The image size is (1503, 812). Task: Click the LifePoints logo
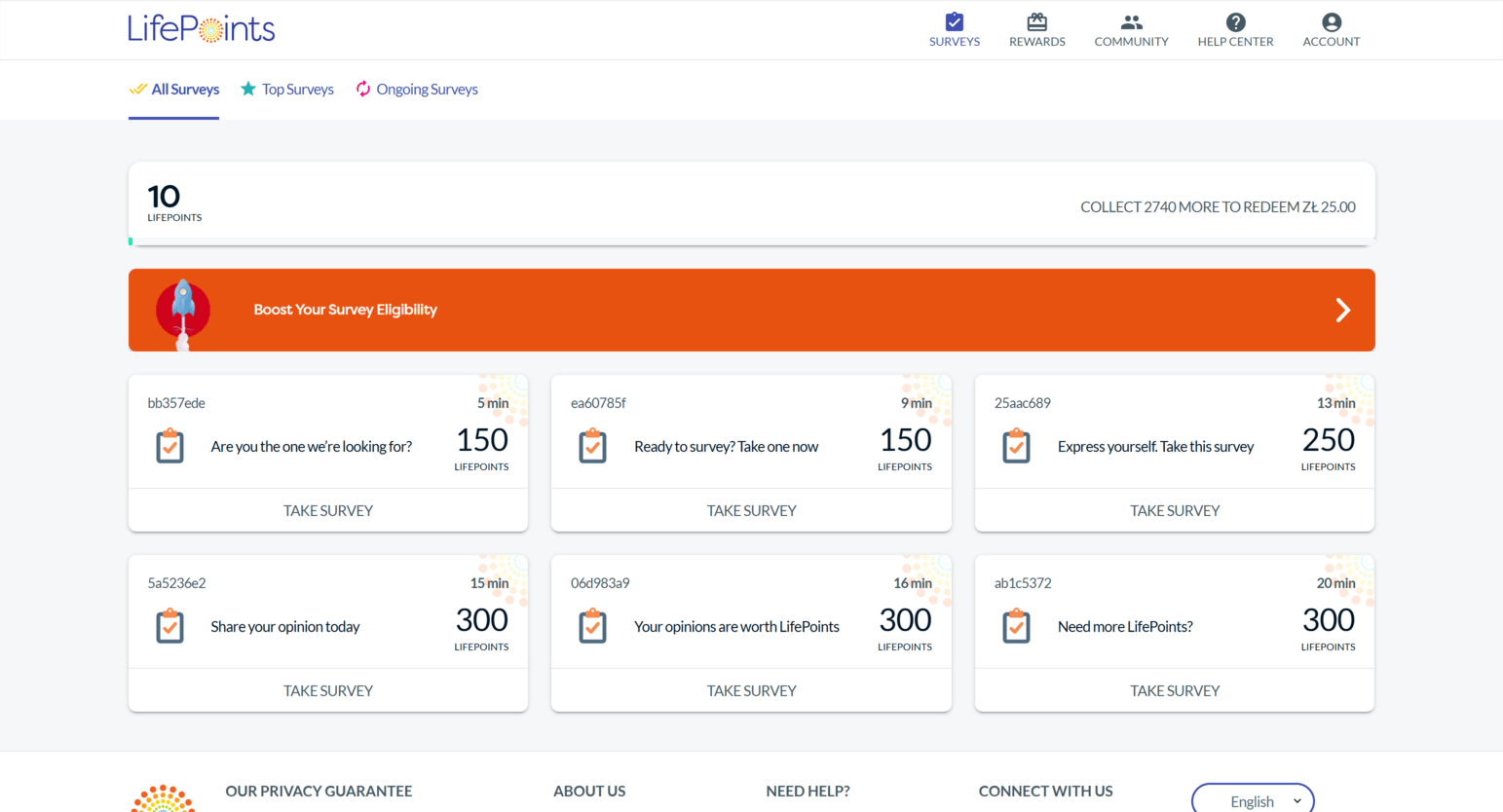pos(201,28)
